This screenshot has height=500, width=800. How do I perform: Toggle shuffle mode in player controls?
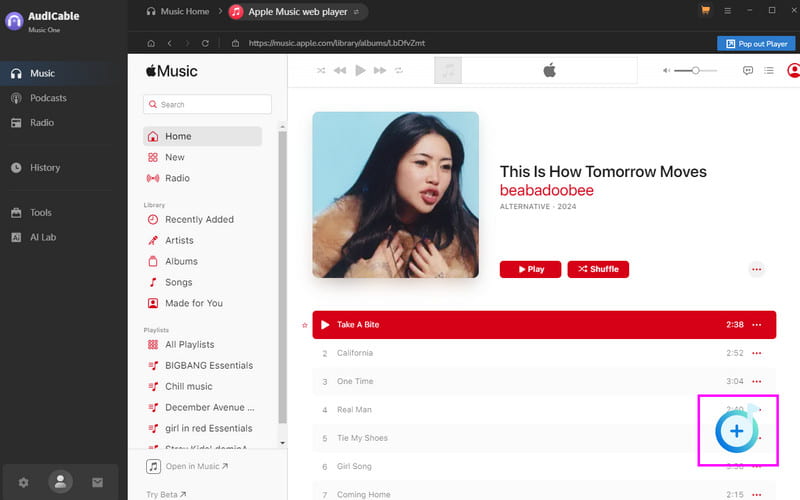321,71
